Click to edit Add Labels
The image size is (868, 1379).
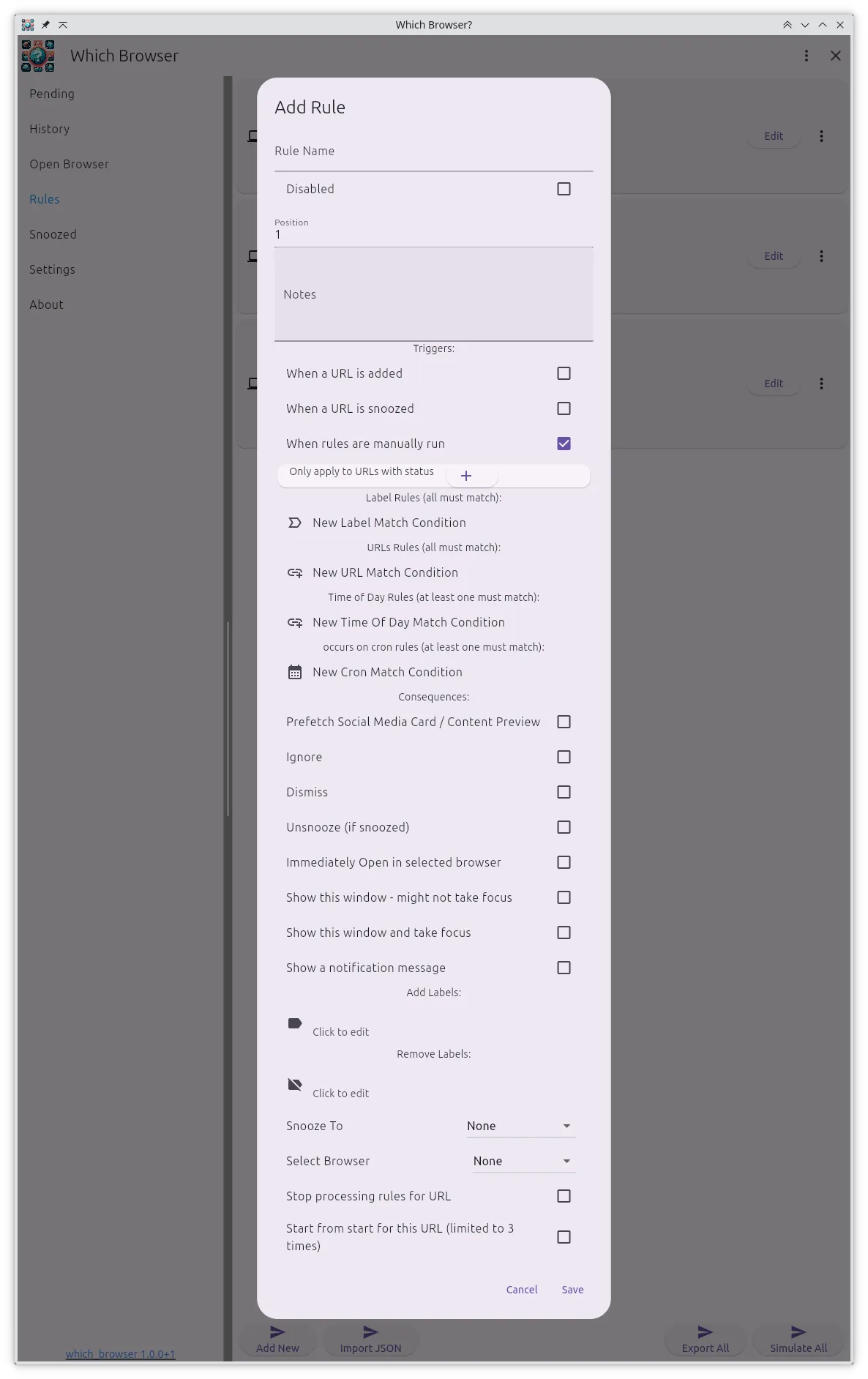click(340, 1032)
